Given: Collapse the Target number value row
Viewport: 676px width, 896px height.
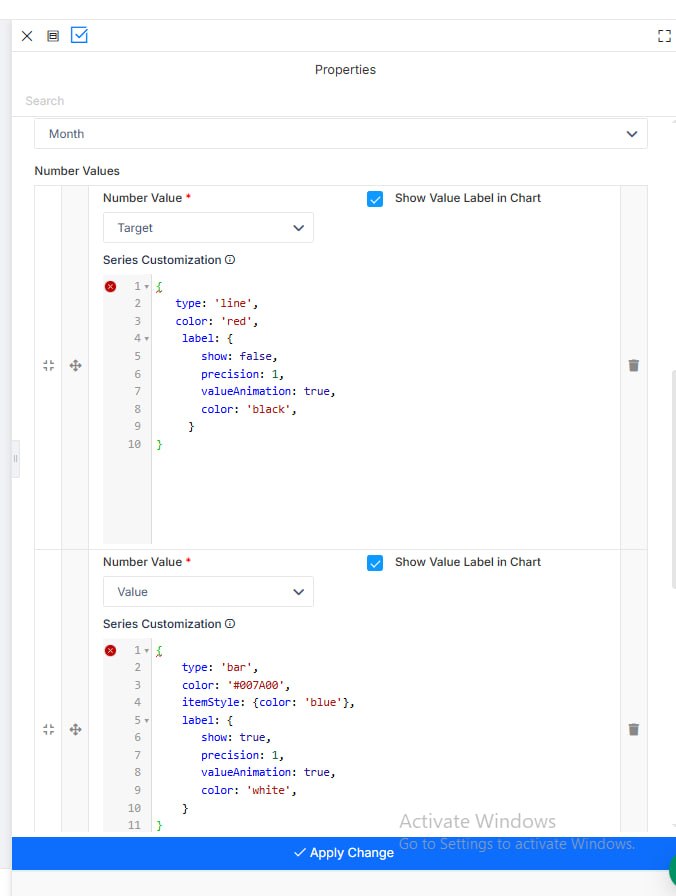Looking at the screenshot, I should tap(49, 366).
